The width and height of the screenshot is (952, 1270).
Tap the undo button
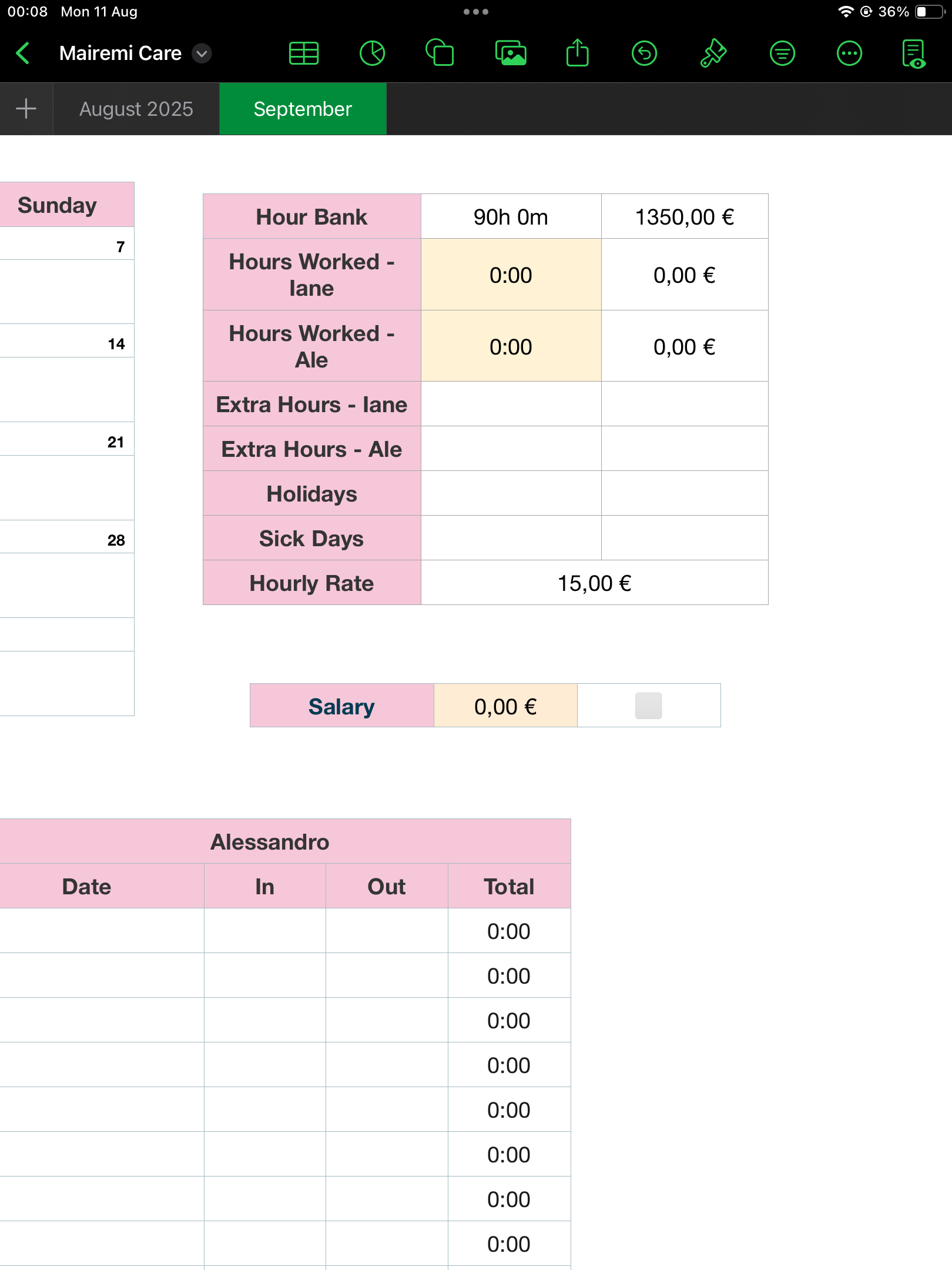pos(644,54)
